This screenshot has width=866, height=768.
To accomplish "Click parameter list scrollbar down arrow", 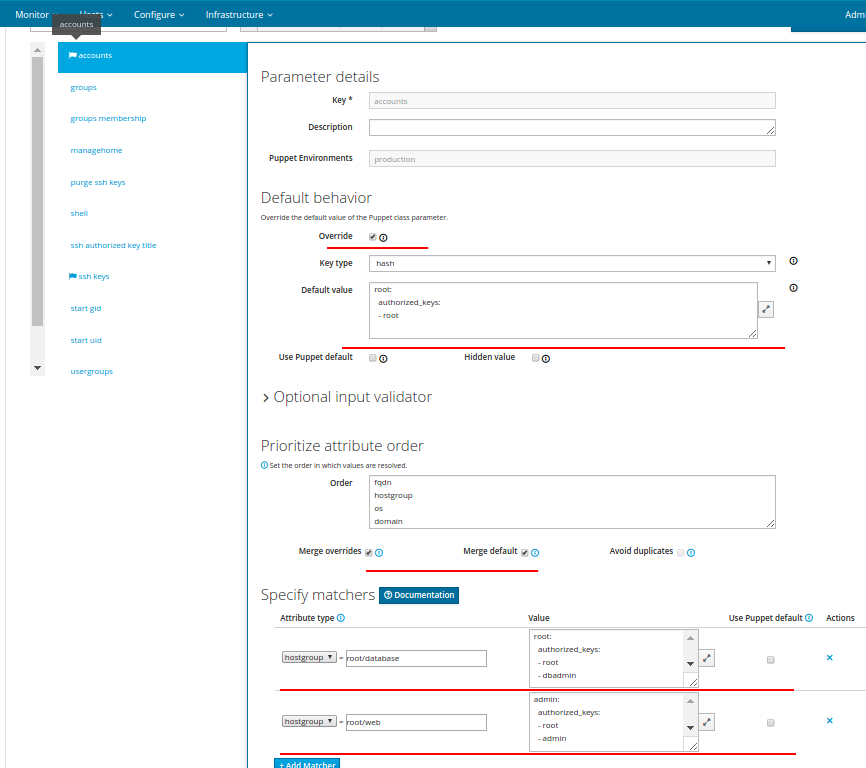I will tap(37, 368).
